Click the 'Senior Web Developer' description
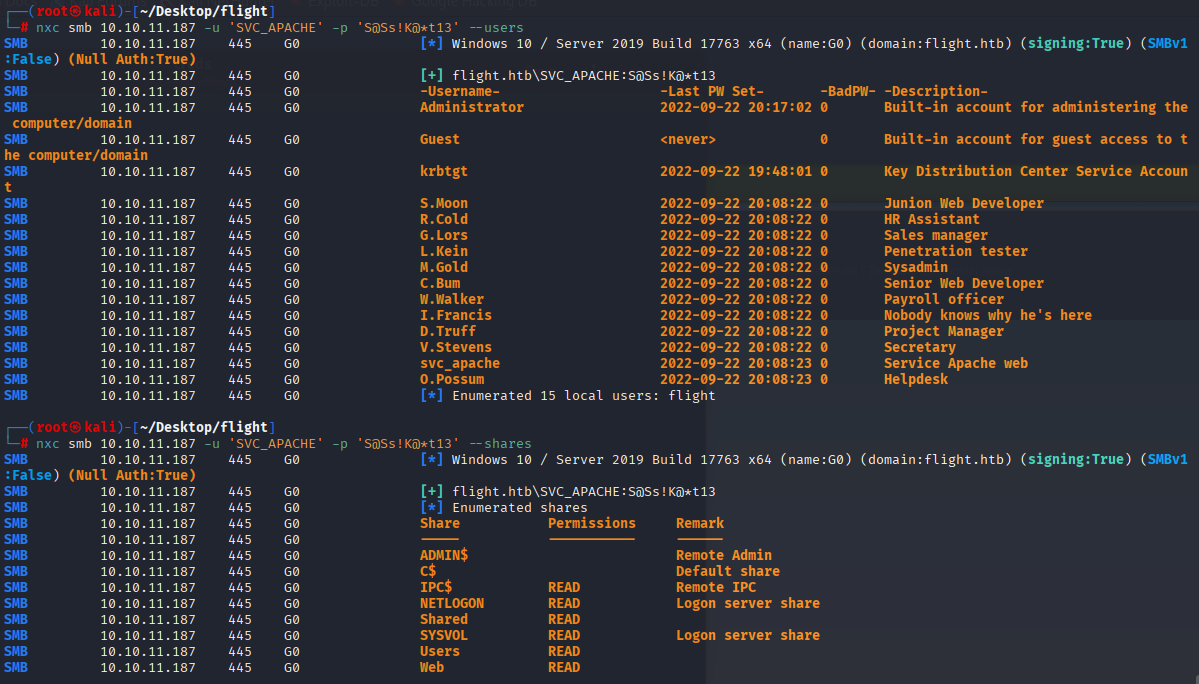This screenshot has width=1199, height=684. 963,284
